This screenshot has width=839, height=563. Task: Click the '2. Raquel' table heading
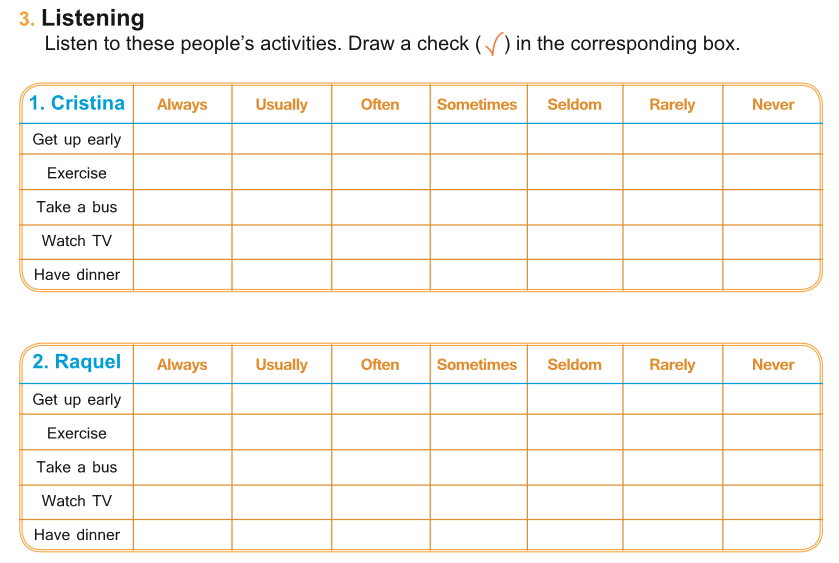click(77, 362)
